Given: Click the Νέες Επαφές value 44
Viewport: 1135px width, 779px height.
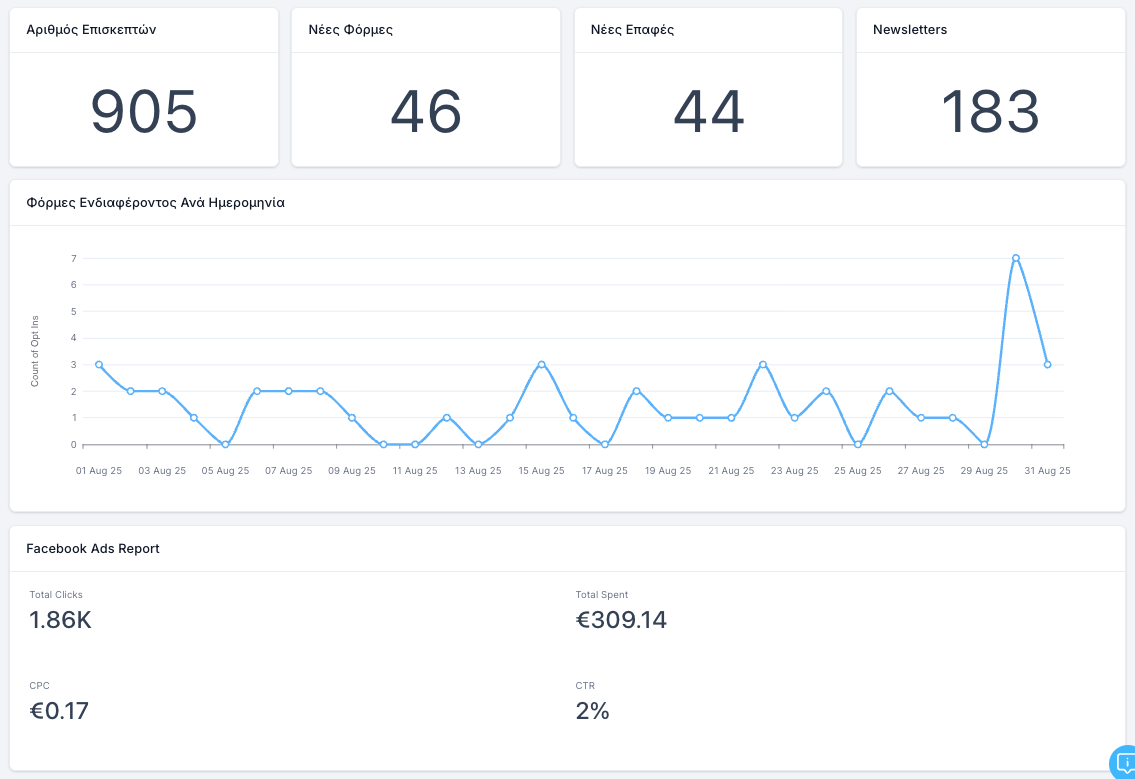Looking at the screenshot, I should click(708, 111).
